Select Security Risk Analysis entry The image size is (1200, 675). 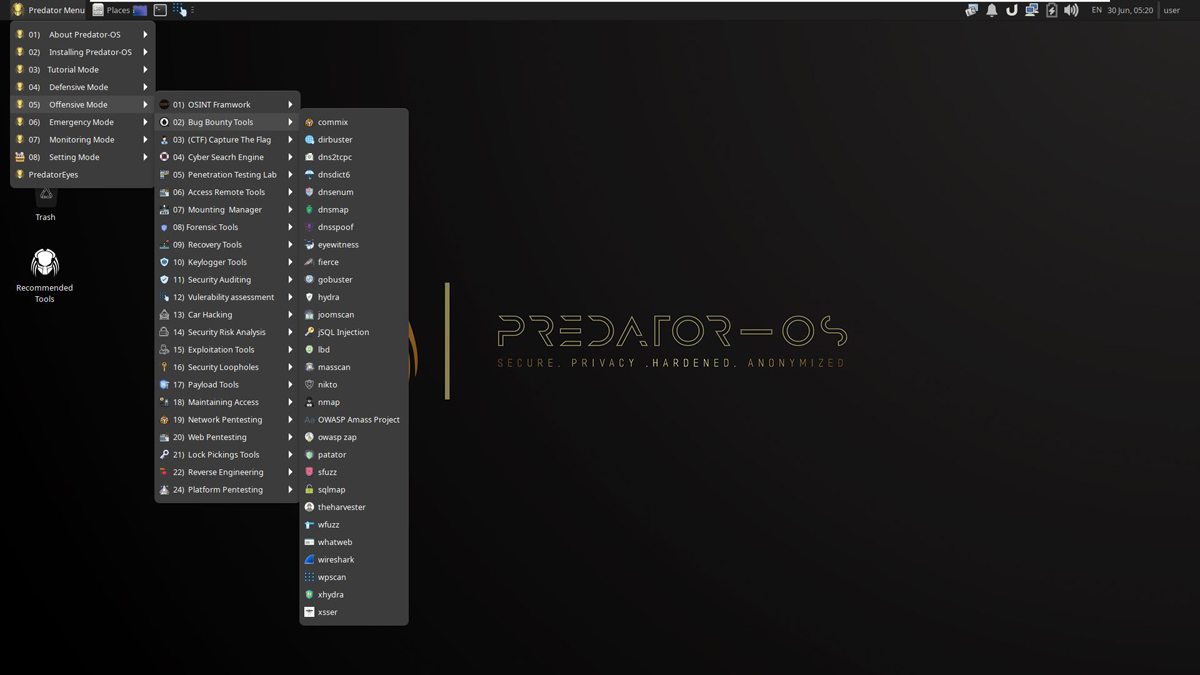[228, 332]
